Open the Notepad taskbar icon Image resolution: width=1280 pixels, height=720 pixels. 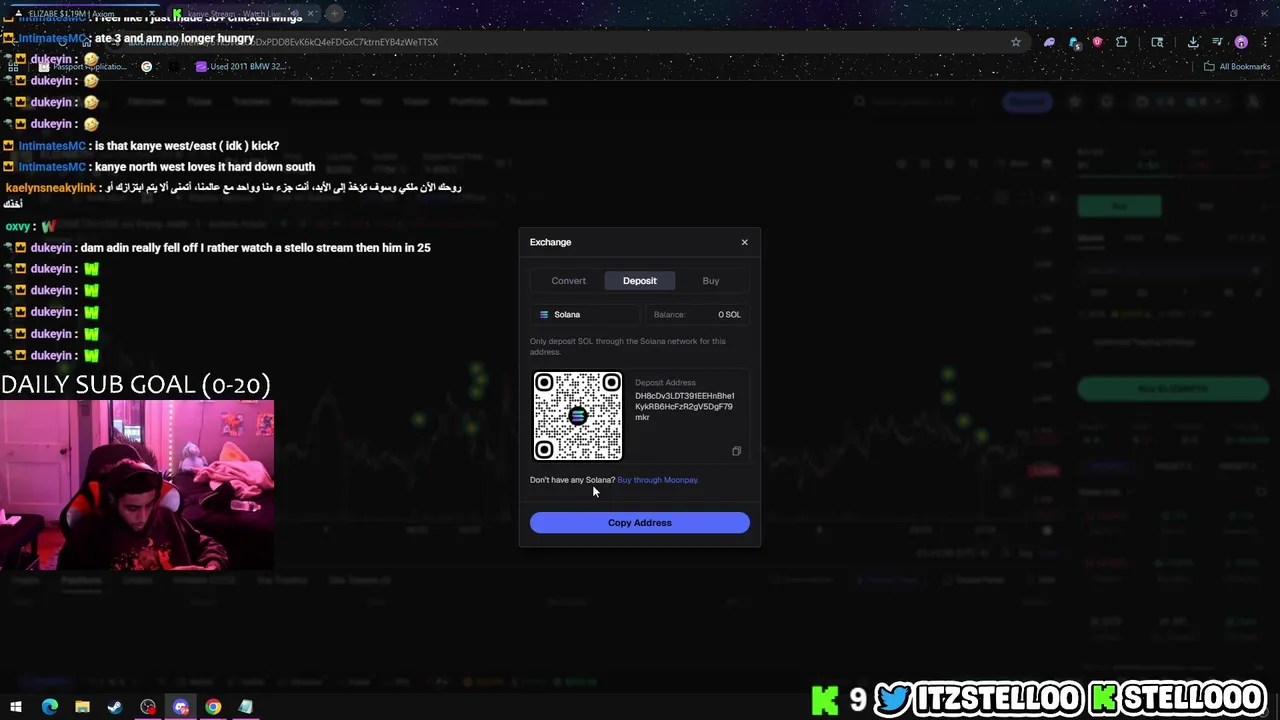tap(246, 707)
